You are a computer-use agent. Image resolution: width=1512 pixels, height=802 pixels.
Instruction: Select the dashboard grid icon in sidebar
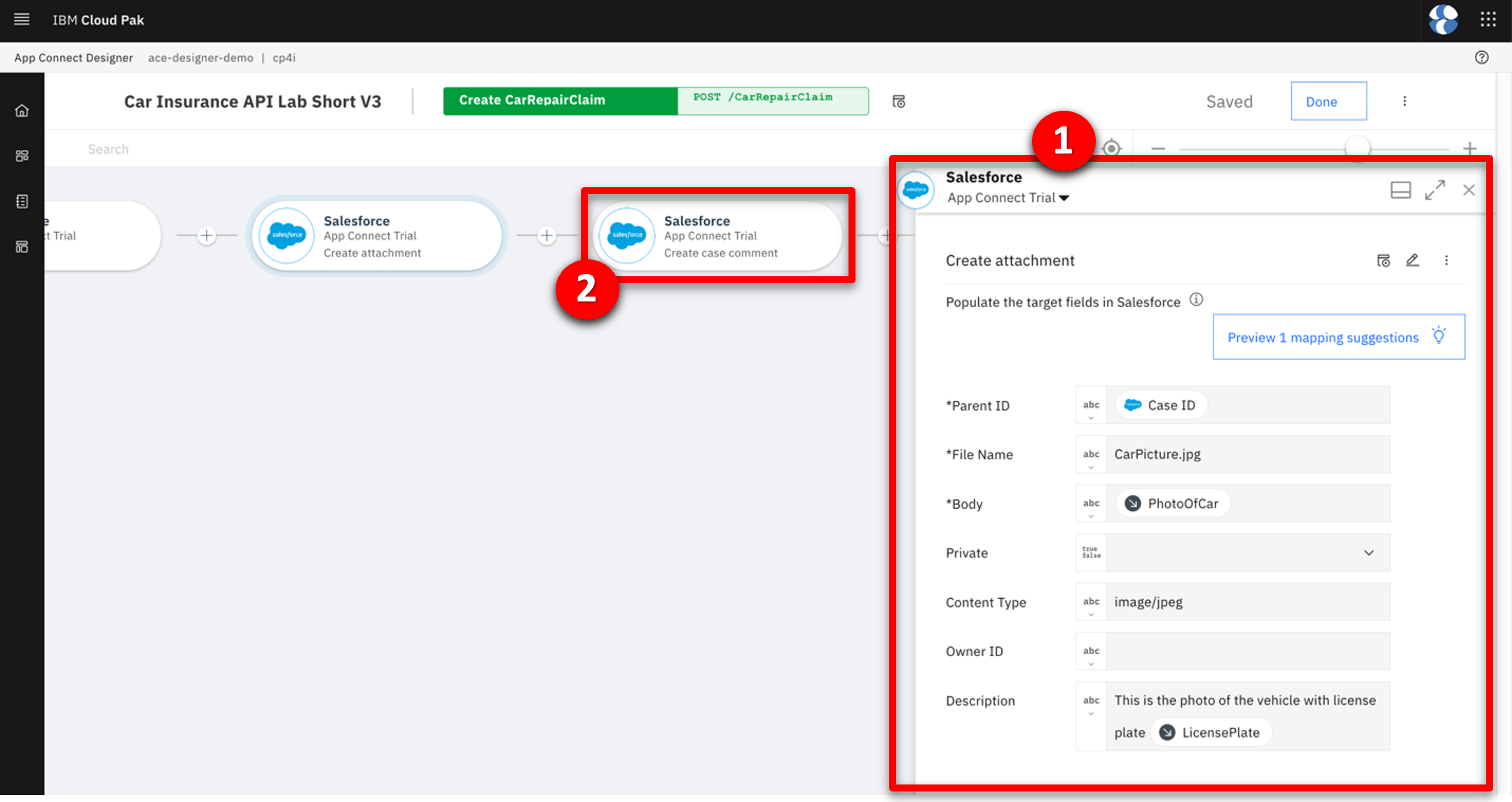pos(22,156)
